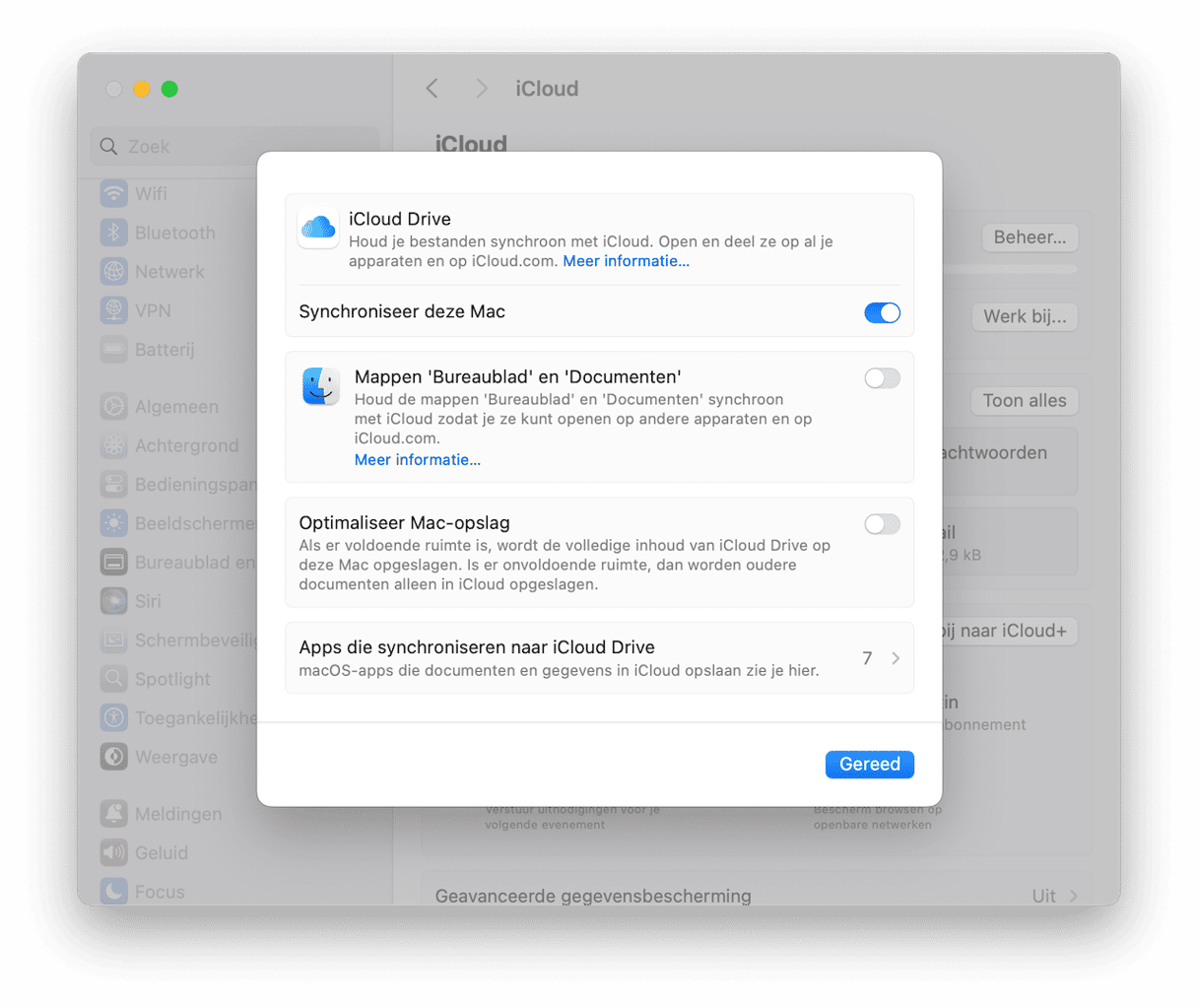Select the Spotlight magnifier icon in sidebar

(114, 679)
